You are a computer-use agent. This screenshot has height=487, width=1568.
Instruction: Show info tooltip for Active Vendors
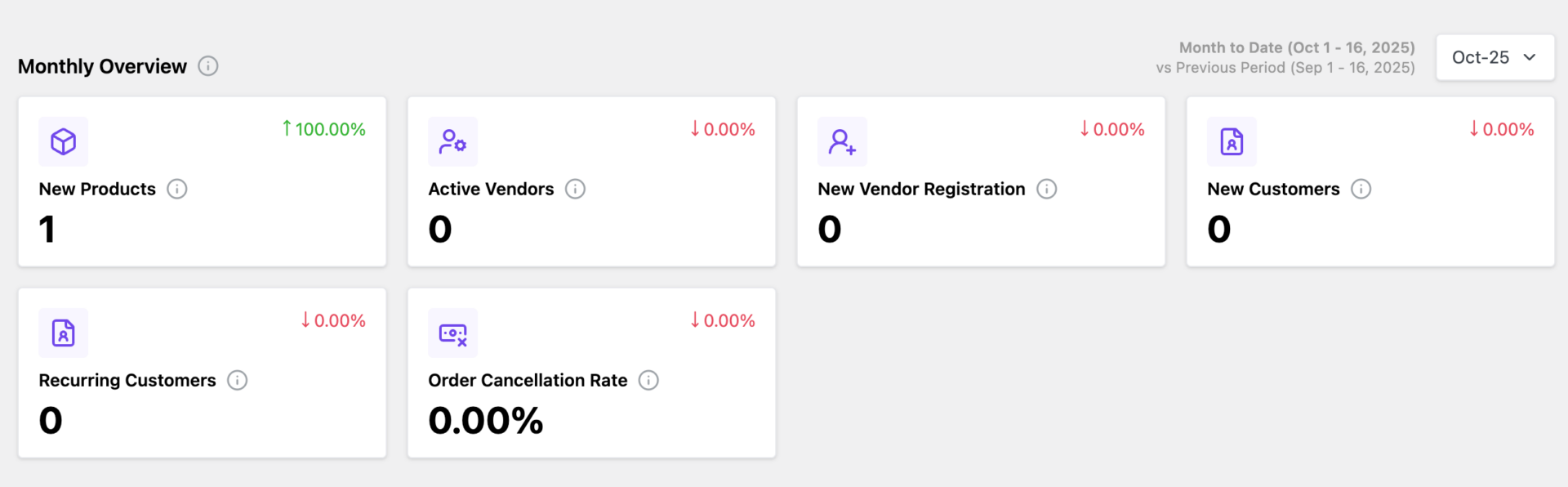[576, 189]
